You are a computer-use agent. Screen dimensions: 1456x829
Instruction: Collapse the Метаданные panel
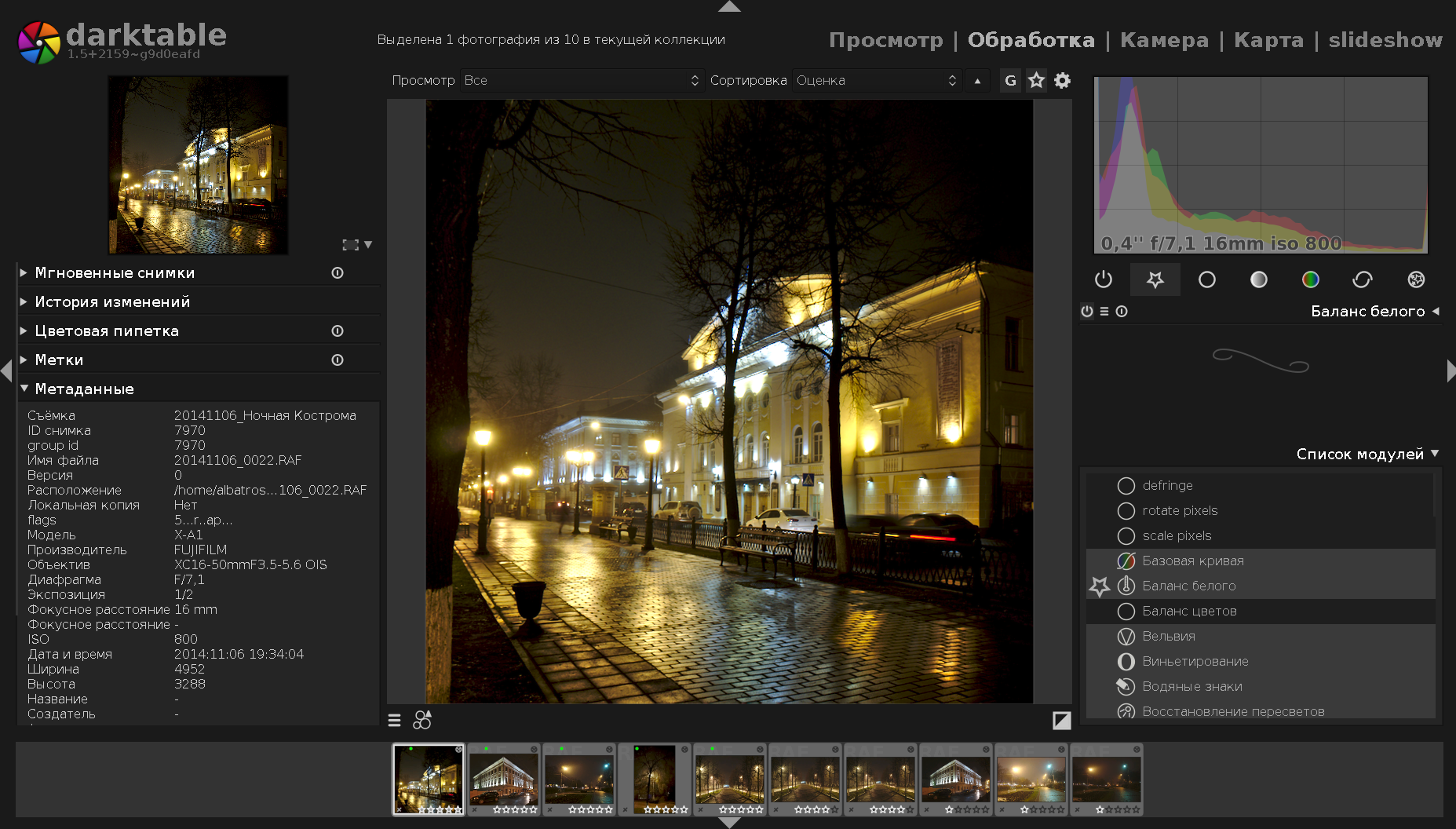click(24, 389)
